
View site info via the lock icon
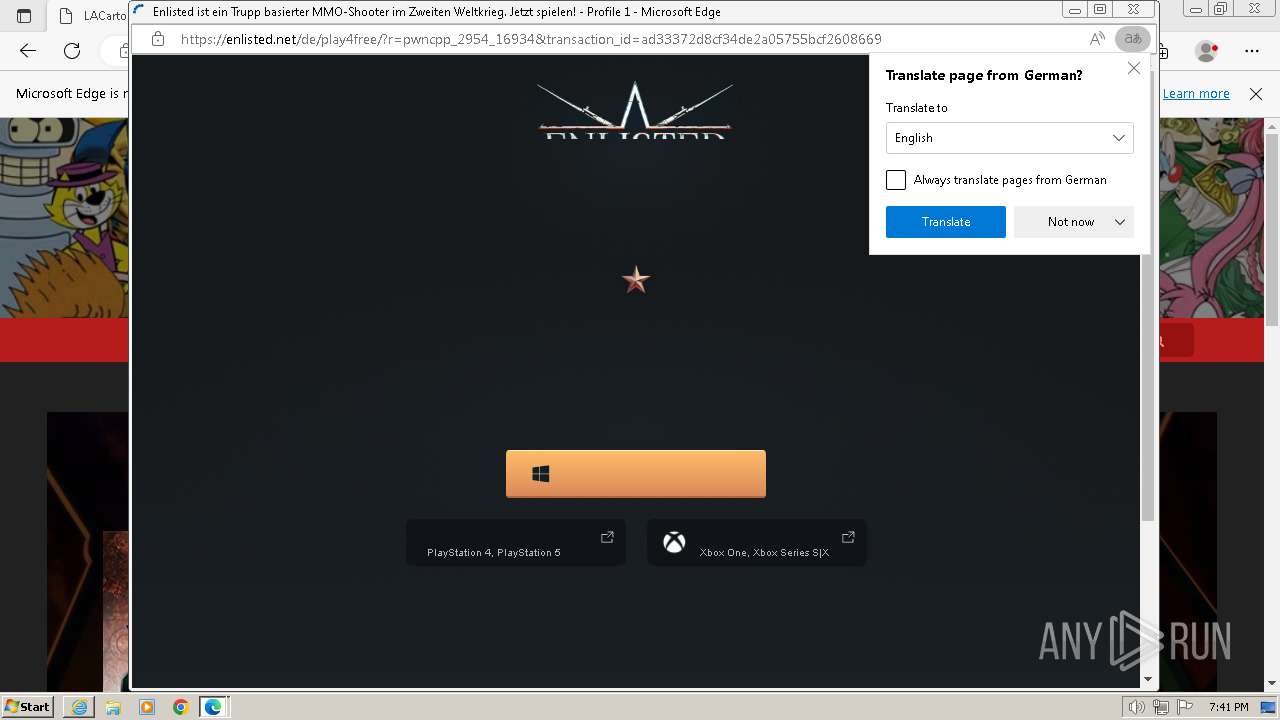[x=158, y=39]
